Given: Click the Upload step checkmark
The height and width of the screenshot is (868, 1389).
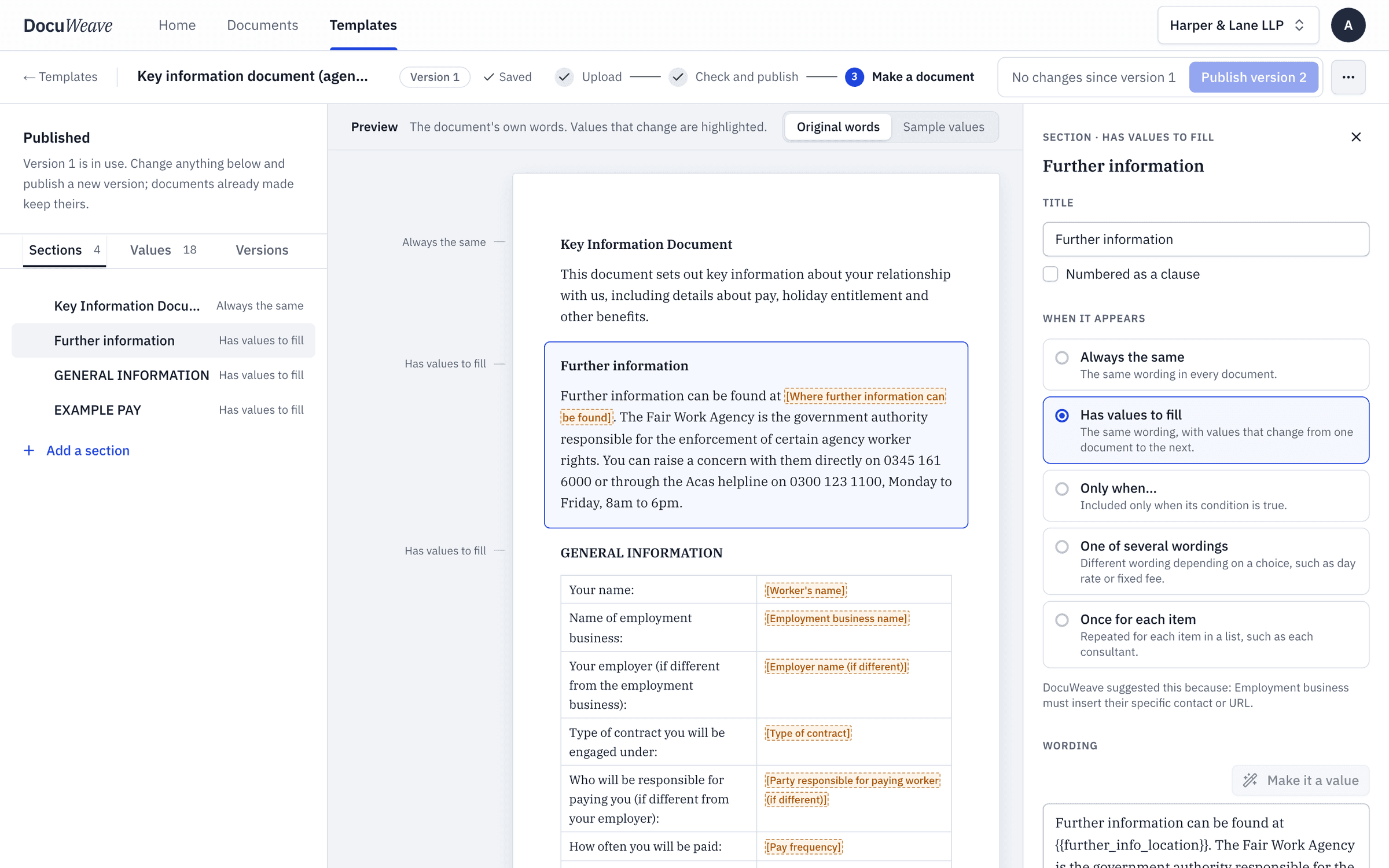Looking at the screenshot, I should click(564, 77).
